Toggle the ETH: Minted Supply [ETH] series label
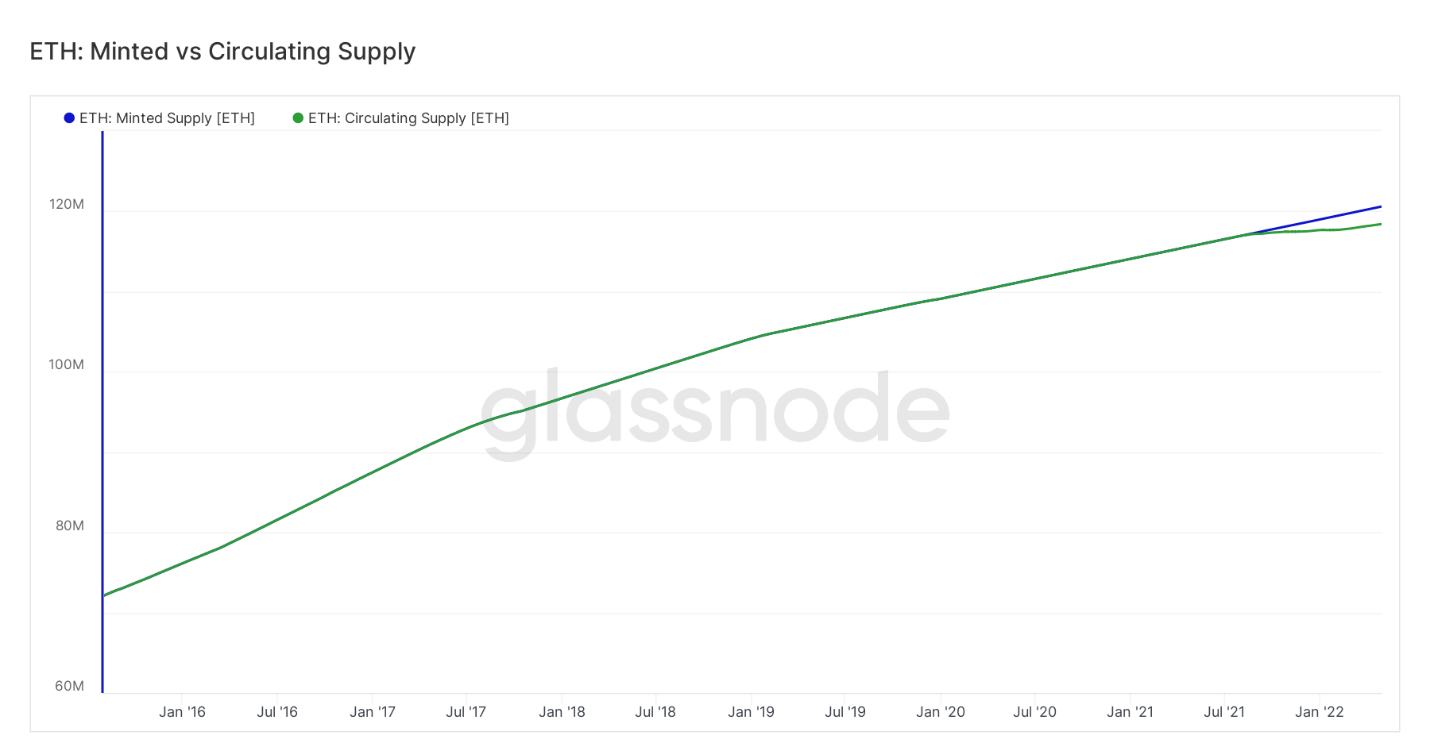The height and width of the screenshot is (743, 1430). coord(167,118)
